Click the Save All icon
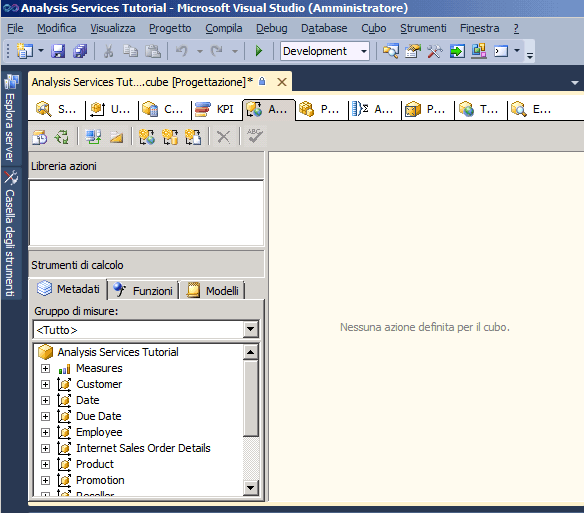This screenshot has width=584, height=513. [x=80, y=51]
